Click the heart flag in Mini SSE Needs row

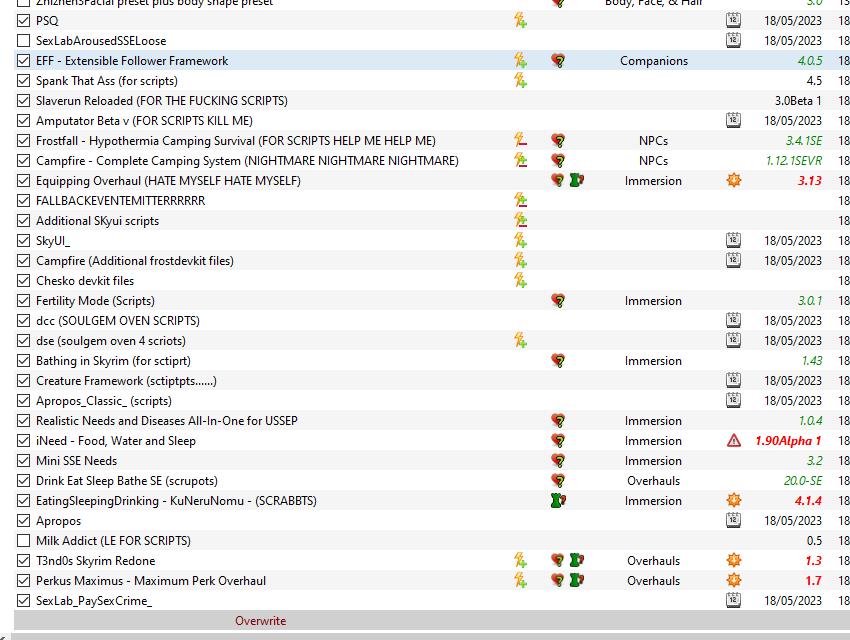[x=558, y=461]
